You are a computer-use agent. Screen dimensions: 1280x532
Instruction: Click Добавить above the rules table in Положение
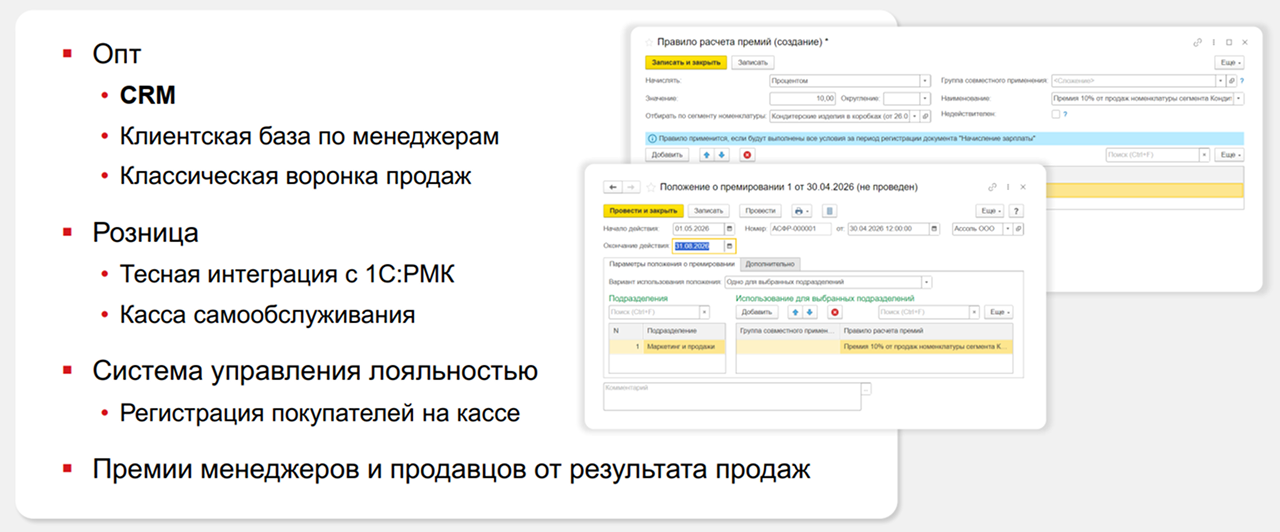click(x=758, y=312)
